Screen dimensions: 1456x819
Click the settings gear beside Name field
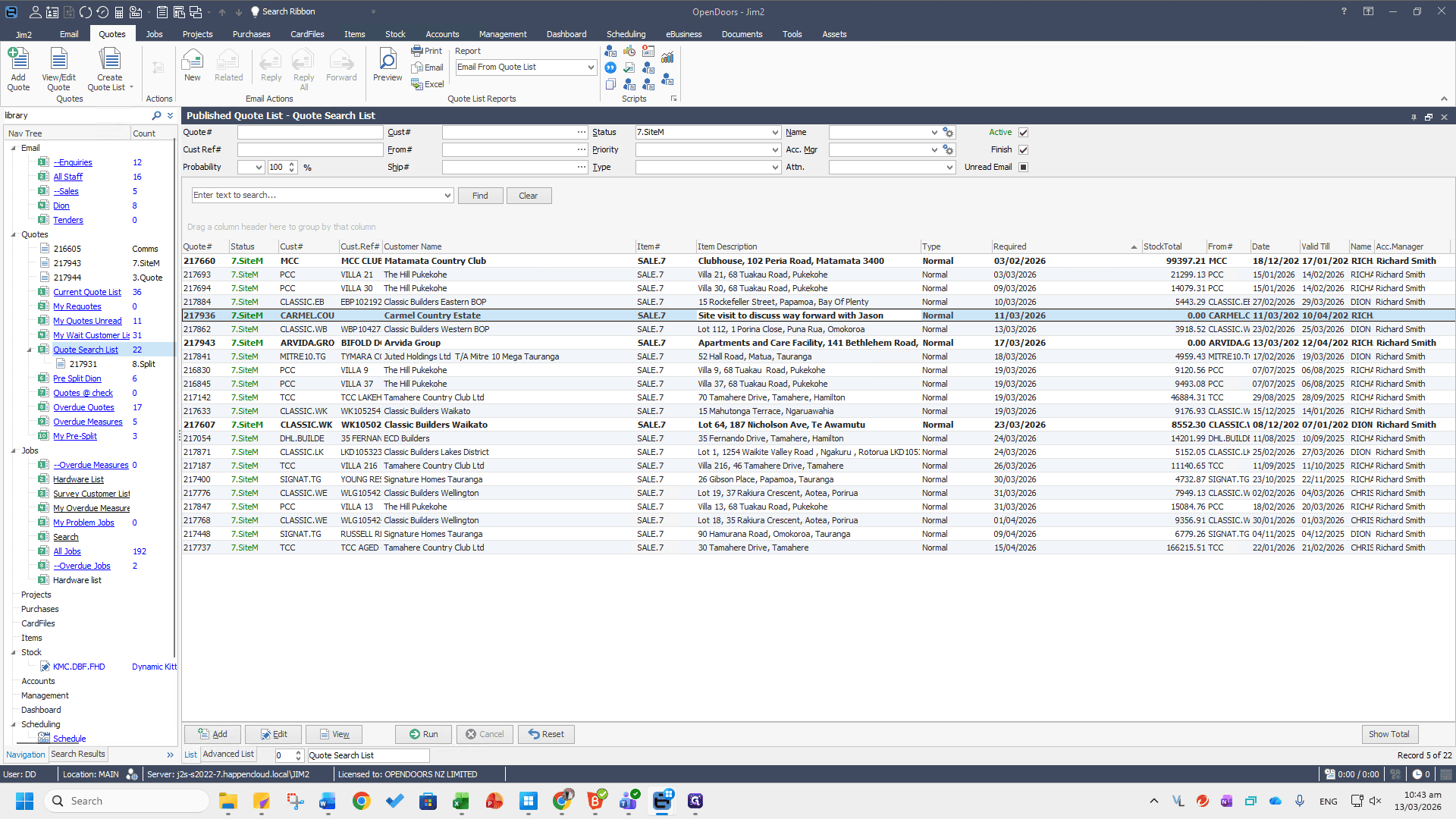tap(948, 132)
